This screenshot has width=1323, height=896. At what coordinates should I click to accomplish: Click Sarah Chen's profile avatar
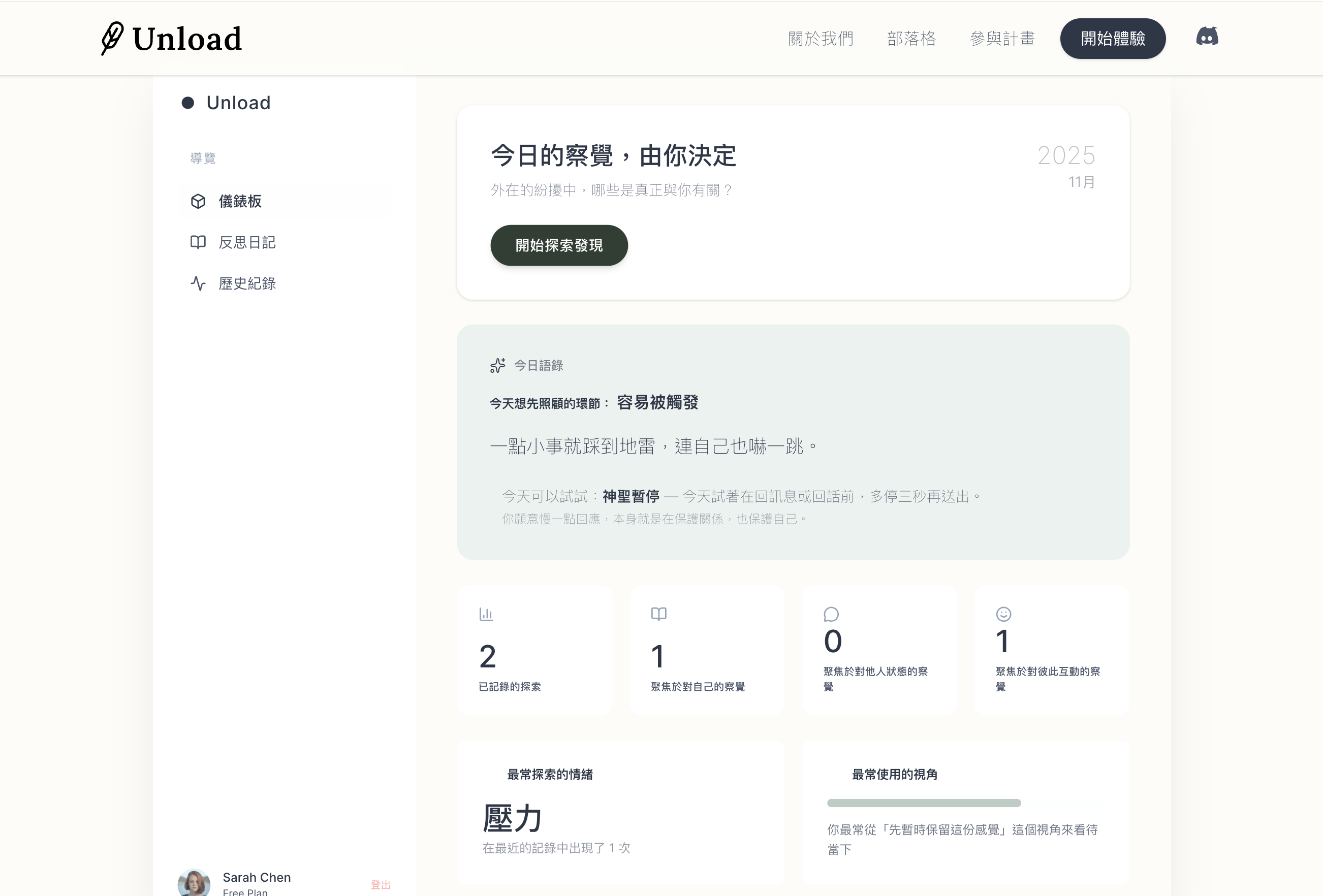(194, 883)
